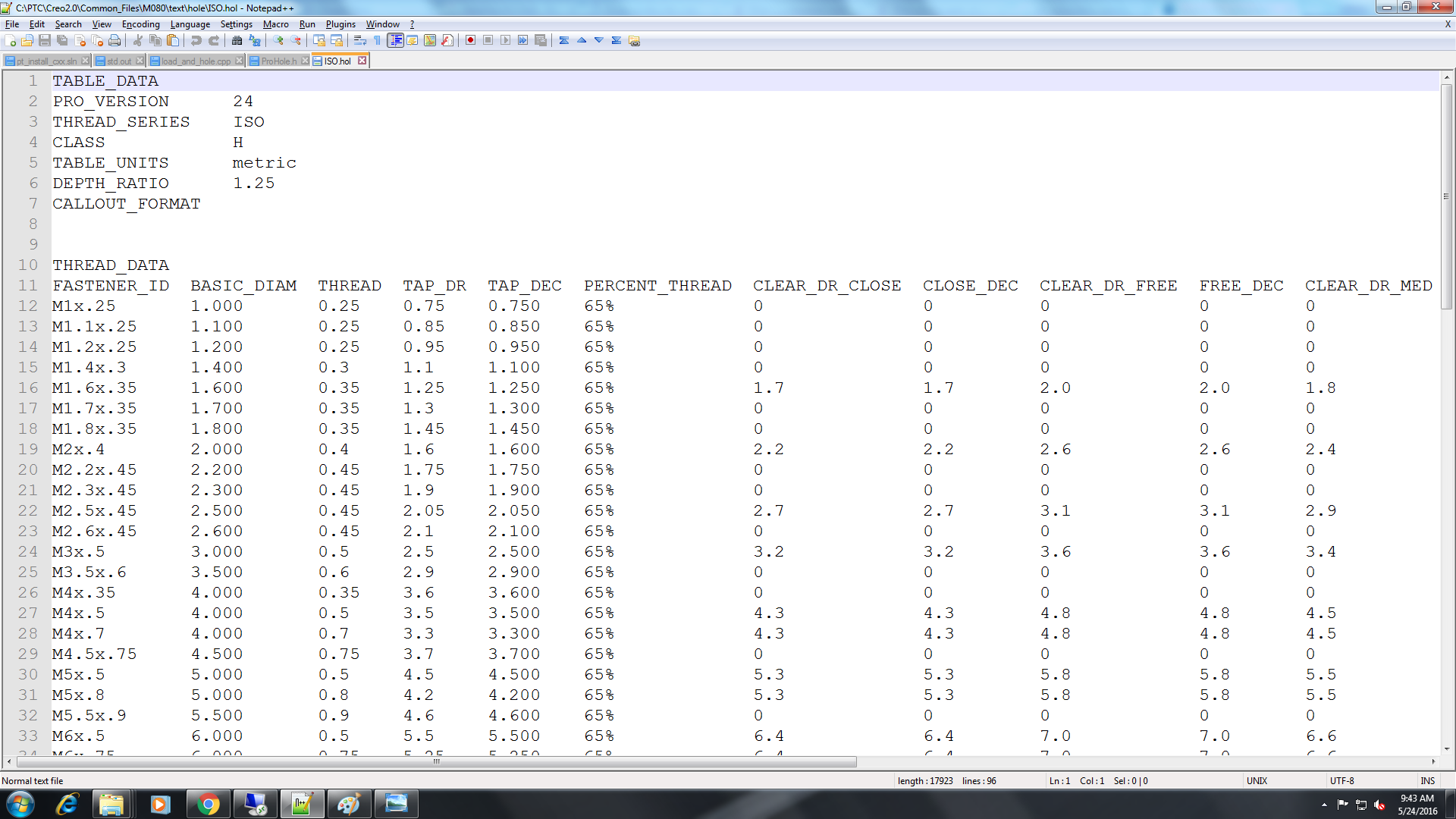Click the horizontal scrollbar thumb
The image size is (1456, 819).
click(436, 761)
